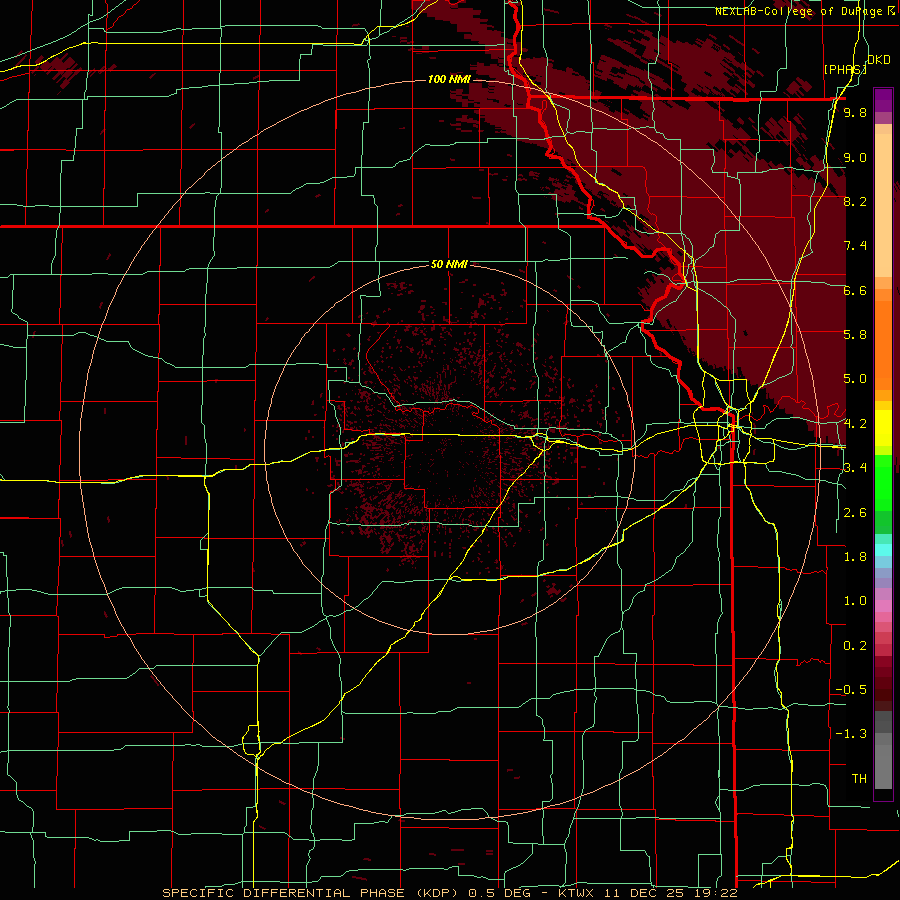Click the 50 NMI range ring label
The image size is (900, 900).
click(449, 265)
